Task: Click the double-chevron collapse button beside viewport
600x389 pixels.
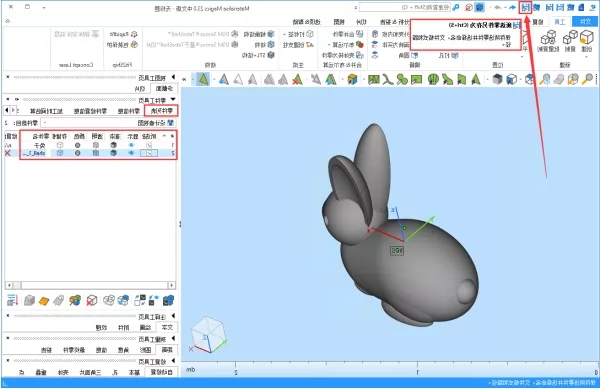Action: click(184, 79)
